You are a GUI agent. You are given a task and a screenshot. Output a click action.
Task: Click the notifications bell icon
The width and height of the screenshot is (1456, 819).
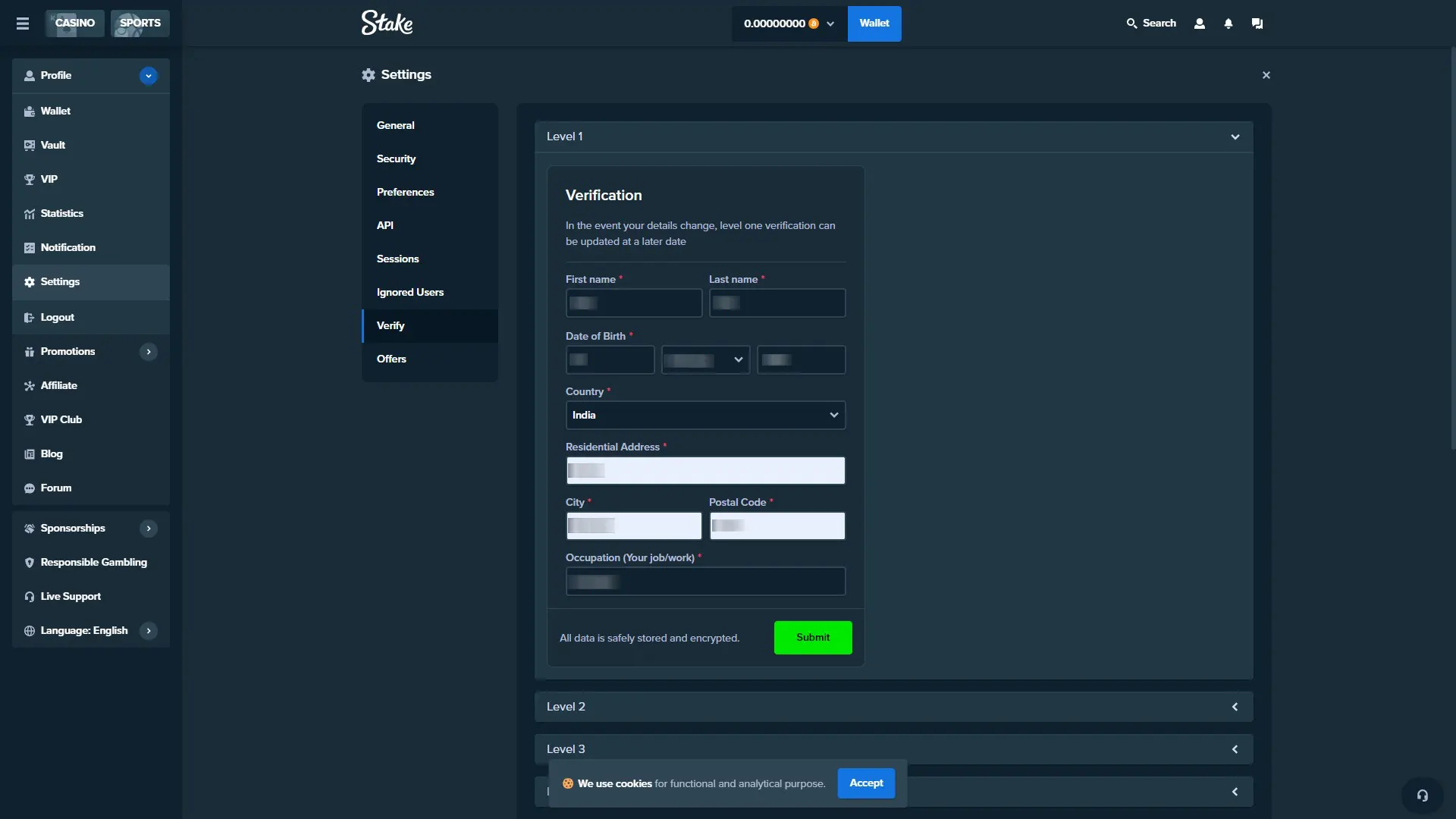point(1227,23)
